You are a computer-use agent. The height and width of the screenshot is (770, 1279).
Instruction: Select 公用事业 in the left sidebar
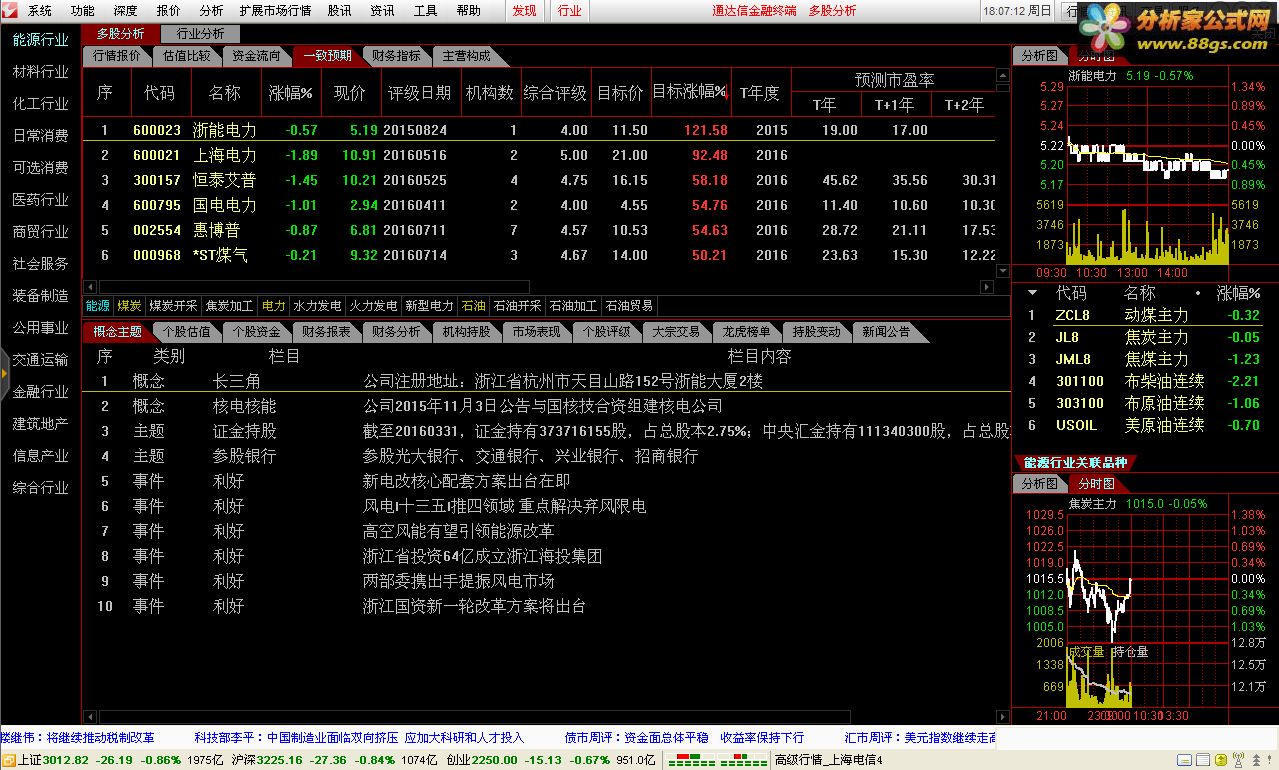(40, 328)
